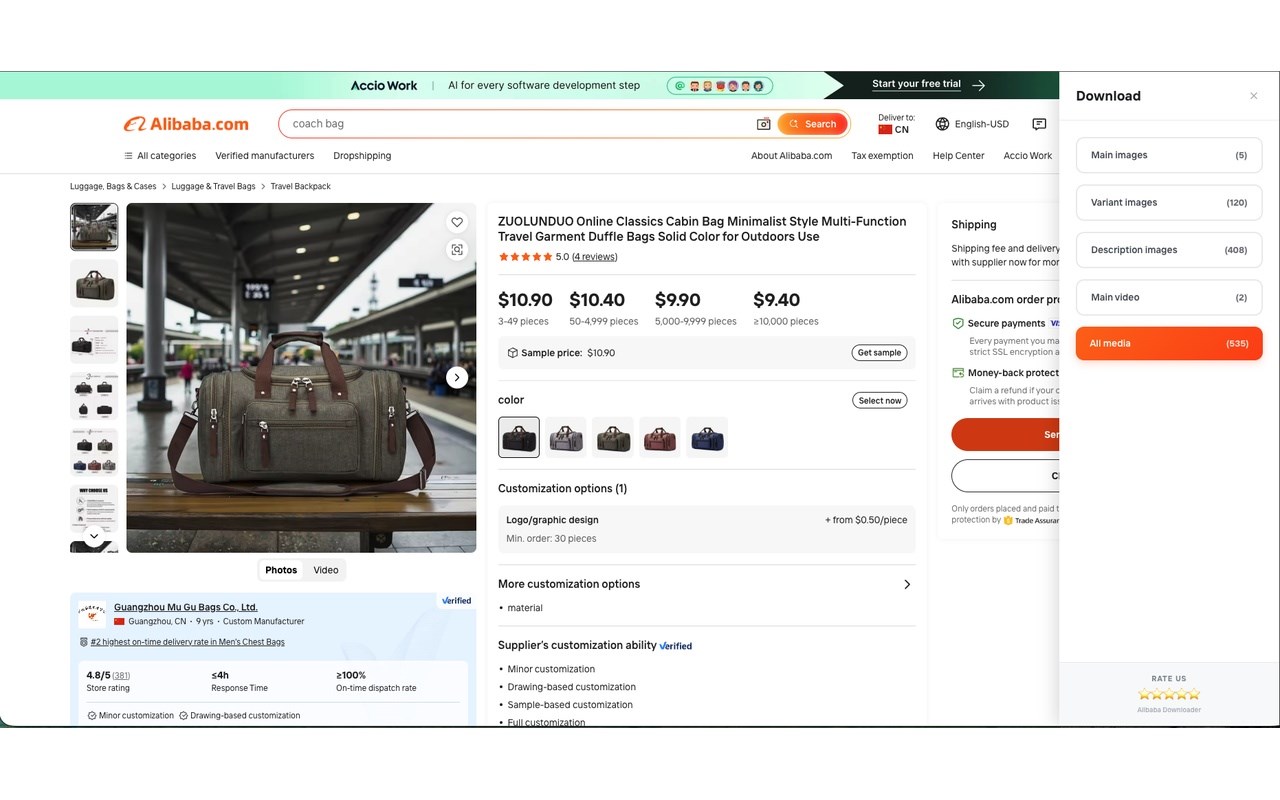Choose the olive green bag color swatch

[613, 437]
